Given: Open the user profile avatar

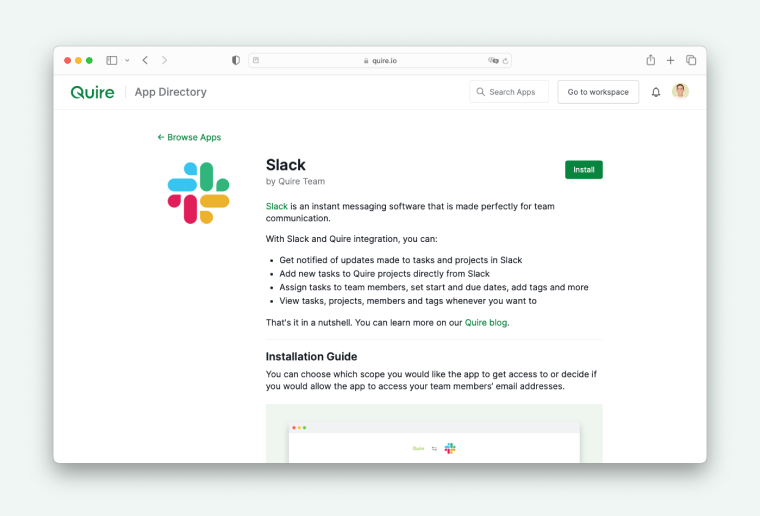Looking at the screenshot, I should tap(680, 91).
